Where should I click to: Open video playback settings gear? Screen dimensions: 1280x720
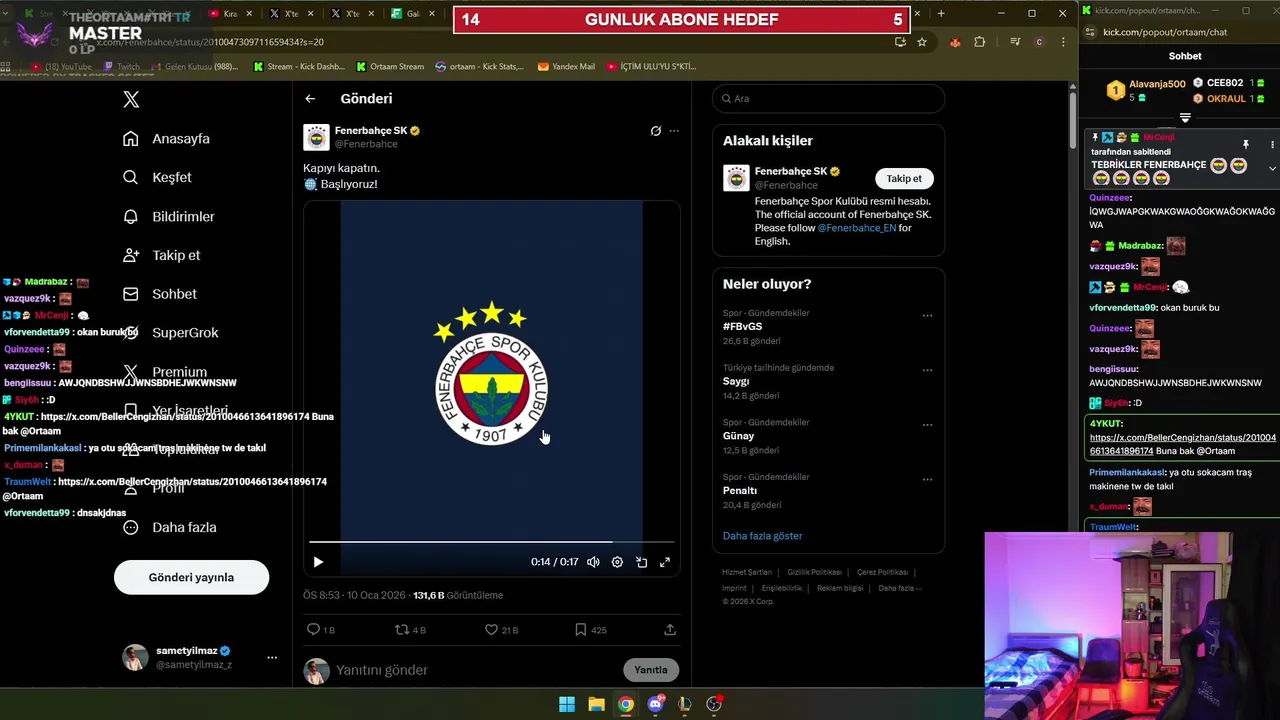coord(617,562)
